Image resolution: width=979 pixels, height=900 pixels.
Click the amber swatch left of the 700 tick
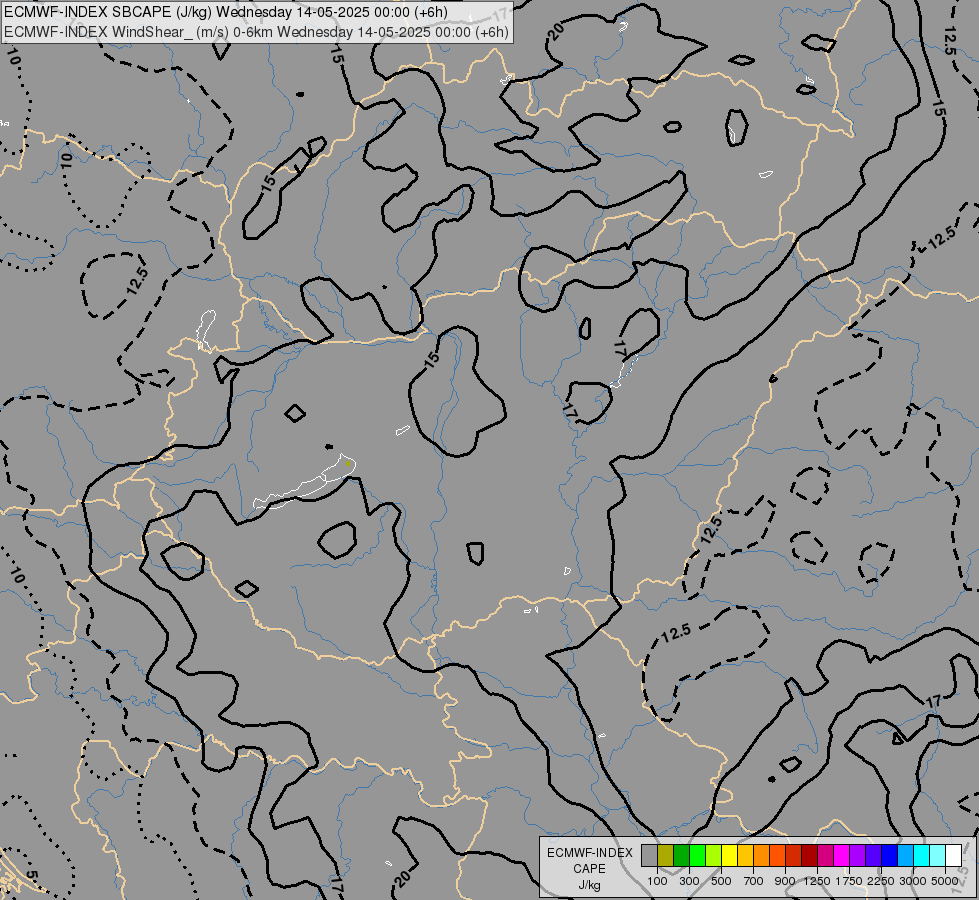click(745, 855)
